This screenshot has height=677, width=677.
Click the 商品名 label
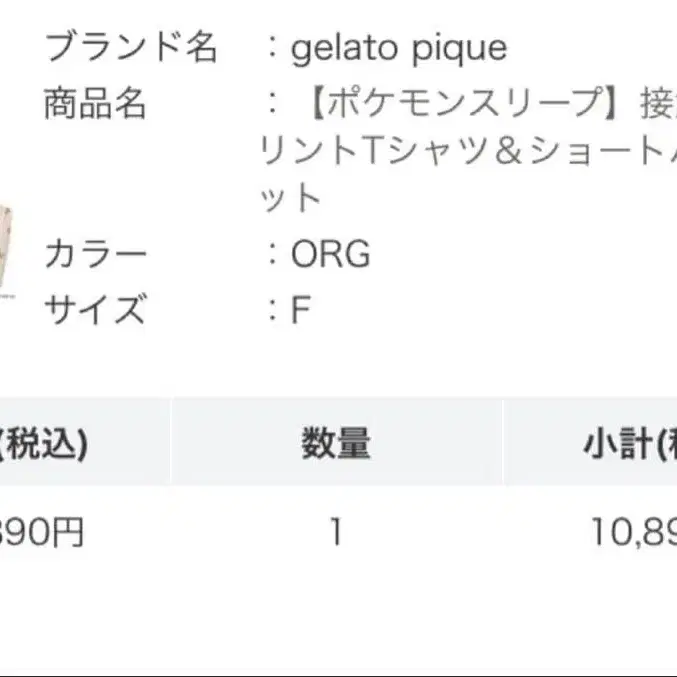point(95,103)
